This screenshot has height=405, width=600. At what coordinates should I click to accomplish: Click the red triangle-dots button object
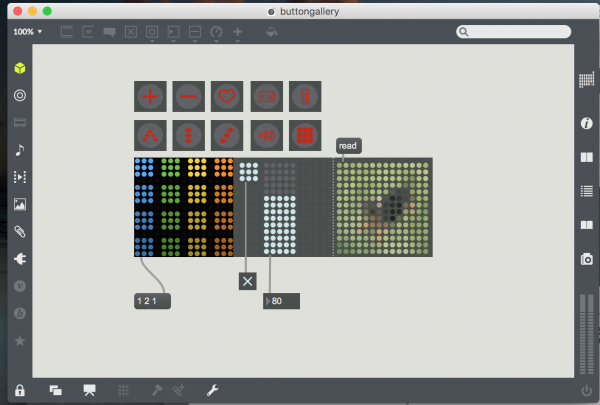[150, 135]
